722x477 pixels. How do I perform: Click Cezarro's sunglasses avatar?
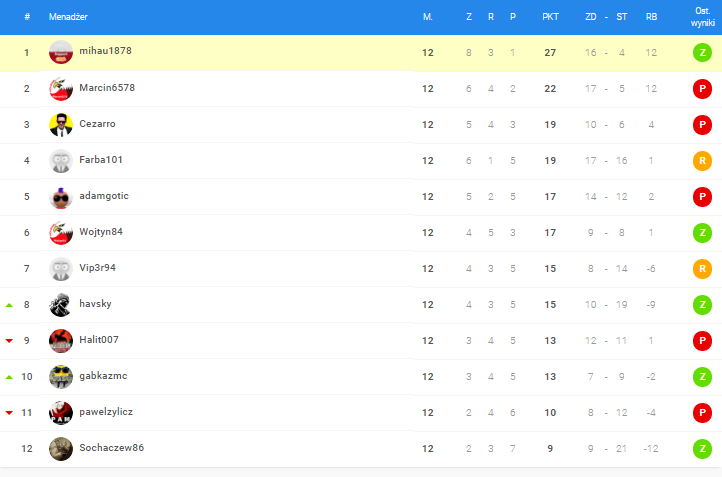pyautogui.click(x=61, y=124)
